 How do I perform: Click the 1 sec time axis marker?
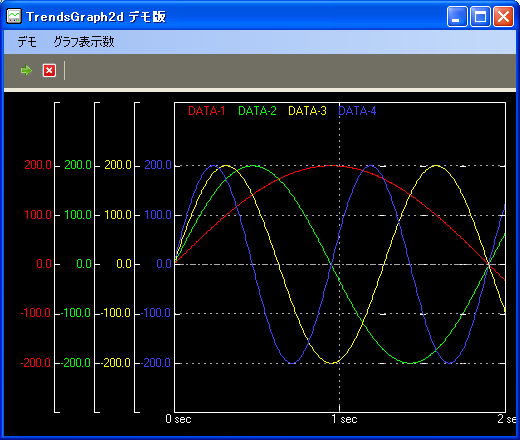click(344, 419)
